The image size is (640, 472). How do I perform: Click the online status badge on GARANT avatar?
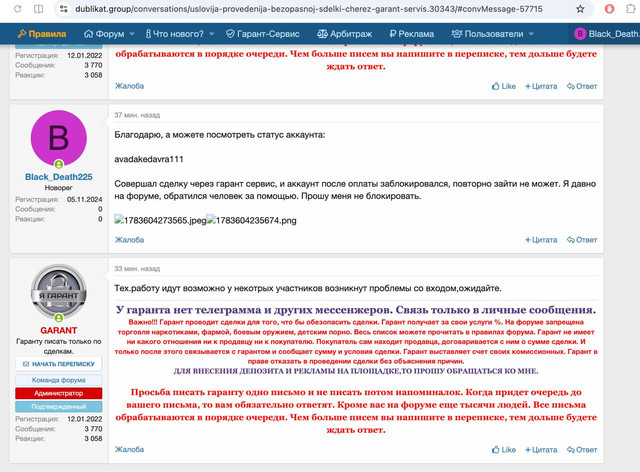pos(59,318)
